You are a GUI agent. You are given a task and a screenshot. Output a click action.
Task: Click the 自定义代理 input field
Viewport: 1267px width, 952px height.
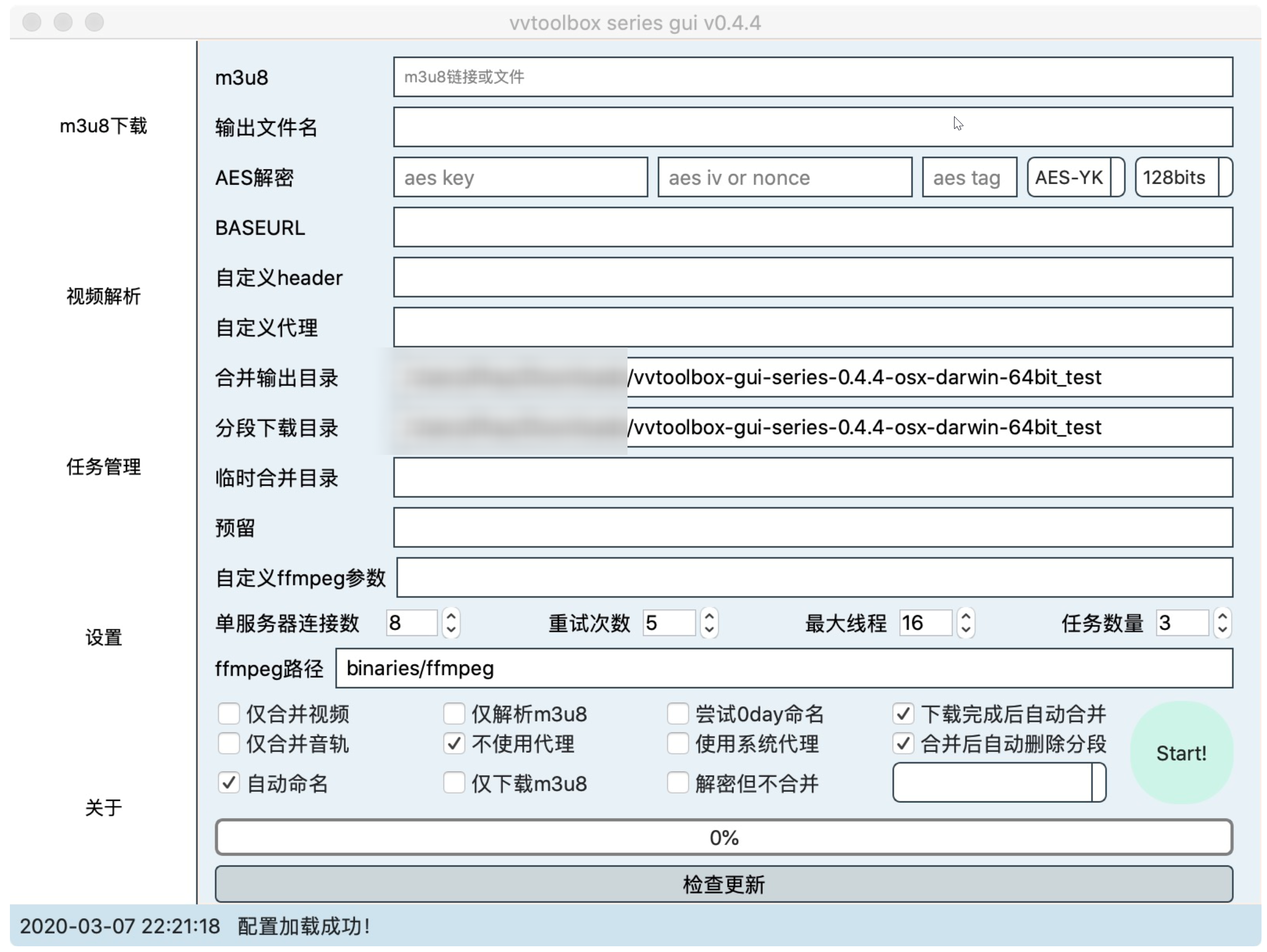tap(813, 327)
